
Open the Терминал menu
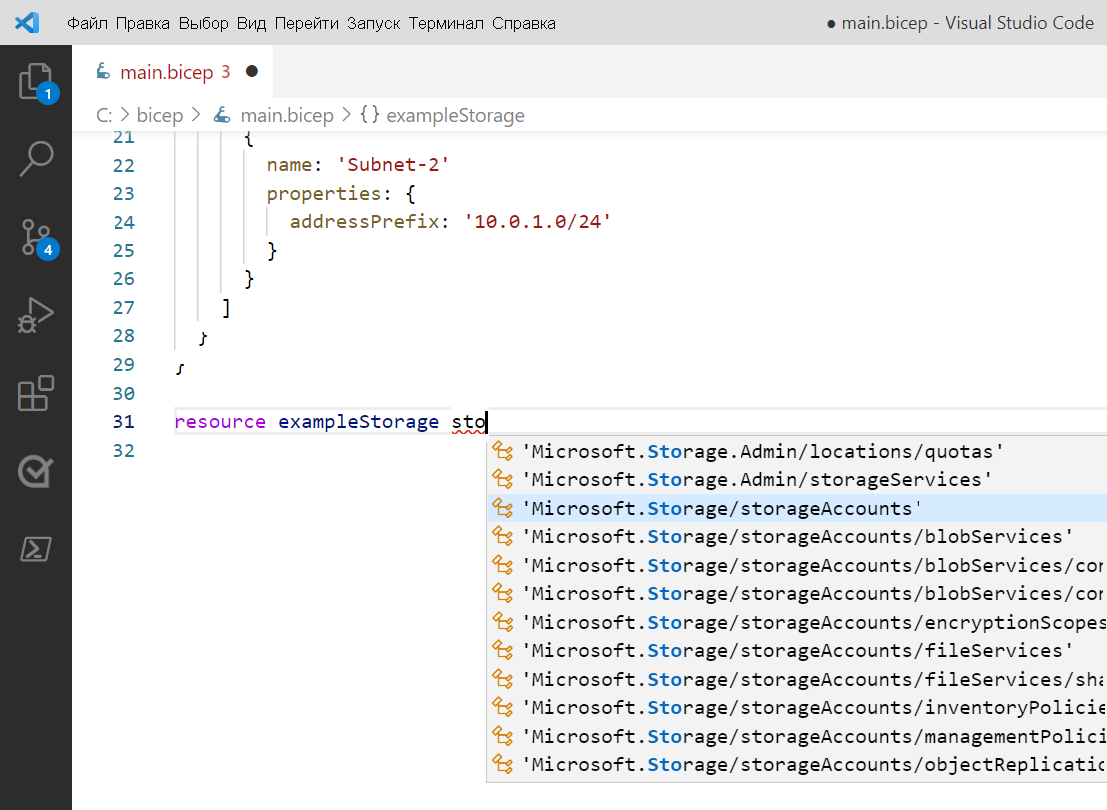pos(445,23)
